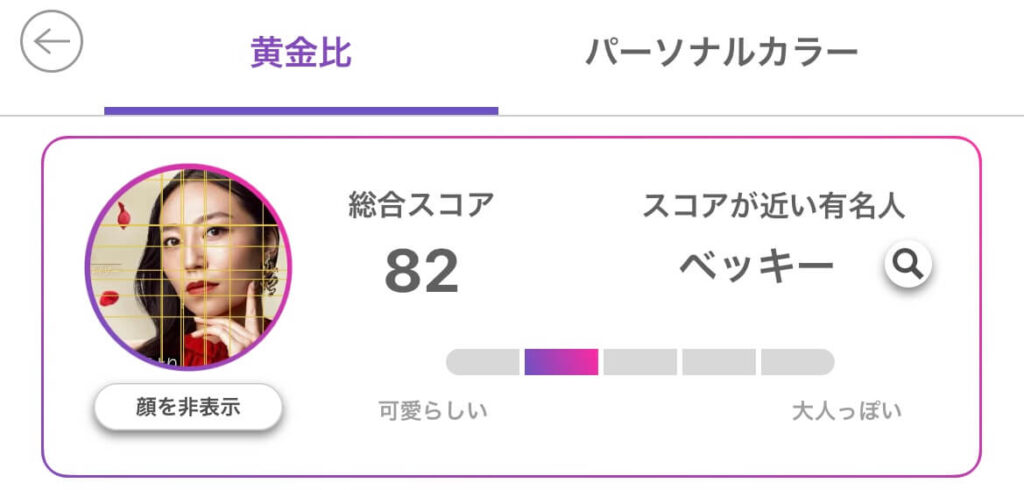Viewport: 1024px width, 490px height.
Task: Click the 総合スコア label
Action: click(x=421, y=205)
